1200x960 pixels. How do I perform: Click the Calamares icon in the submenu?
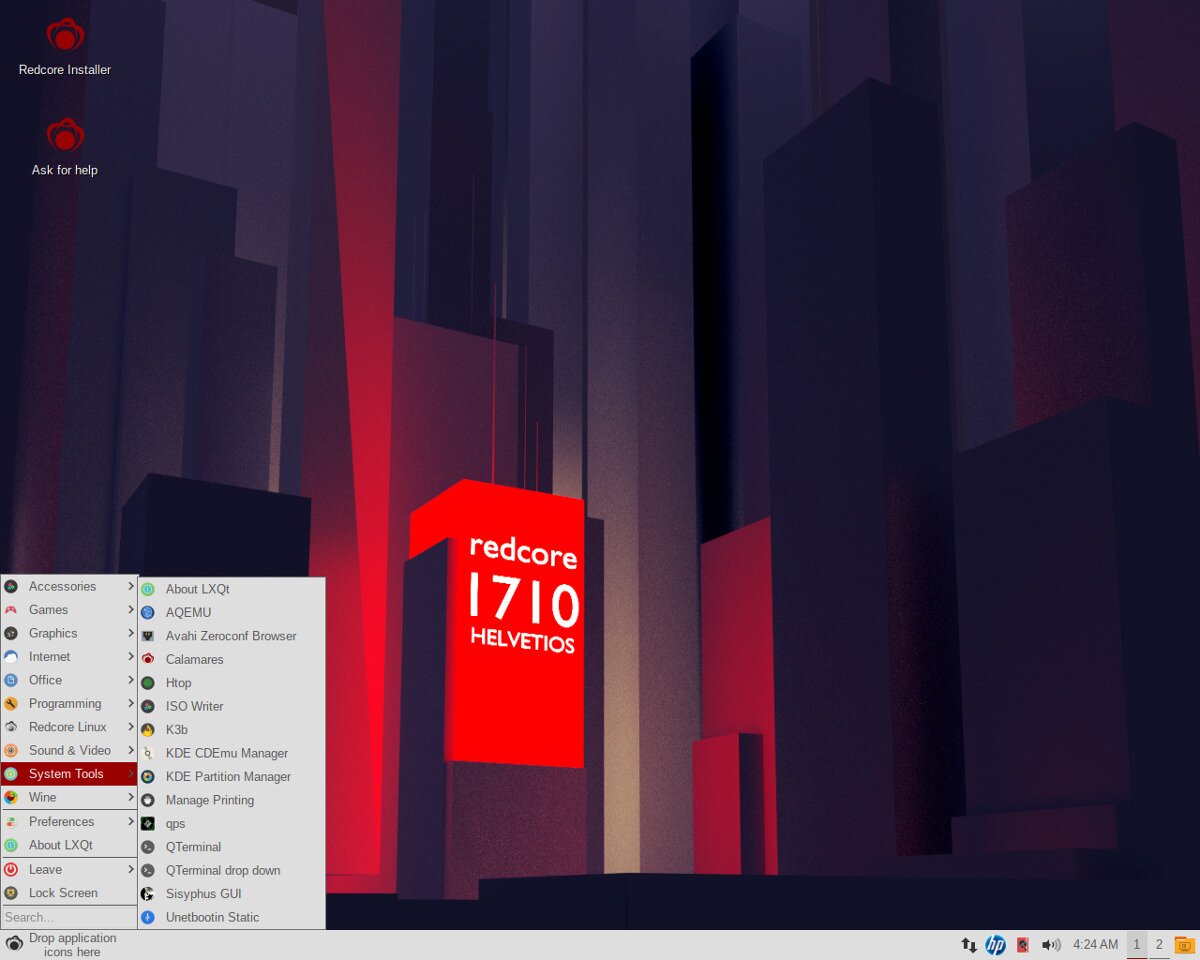[x=148, y=659]
